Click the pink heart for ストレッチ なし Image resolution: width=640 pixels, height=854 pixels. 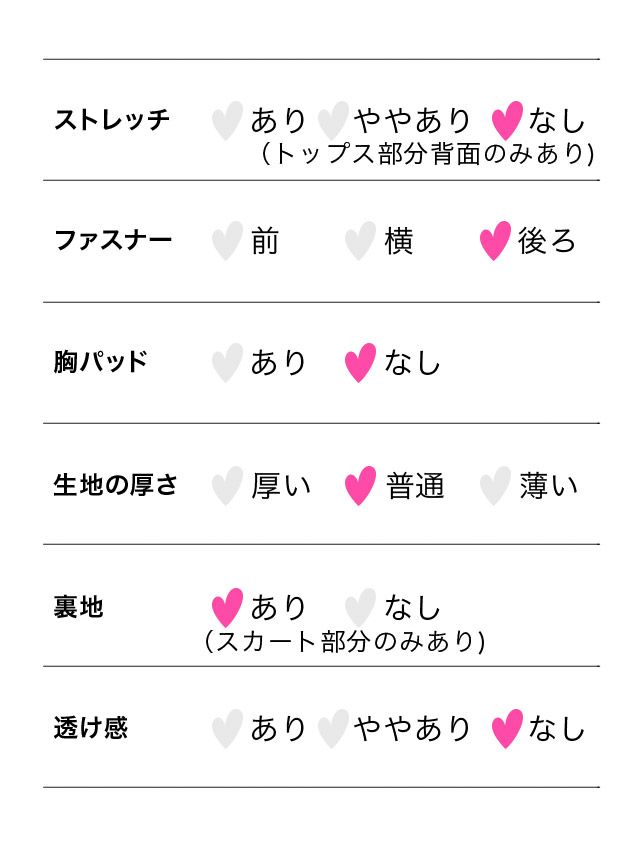(507, 121)
